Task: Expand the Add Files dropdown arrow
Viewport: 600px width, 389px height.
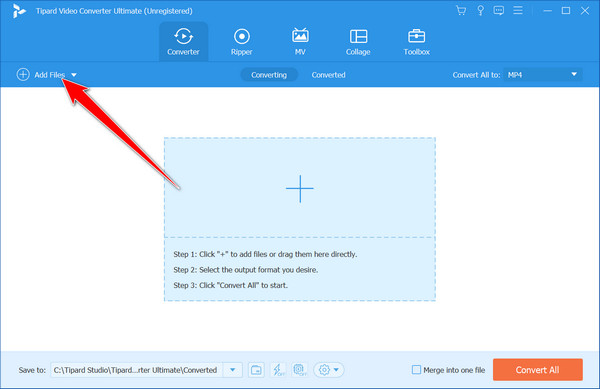Action: click(74, 75)
